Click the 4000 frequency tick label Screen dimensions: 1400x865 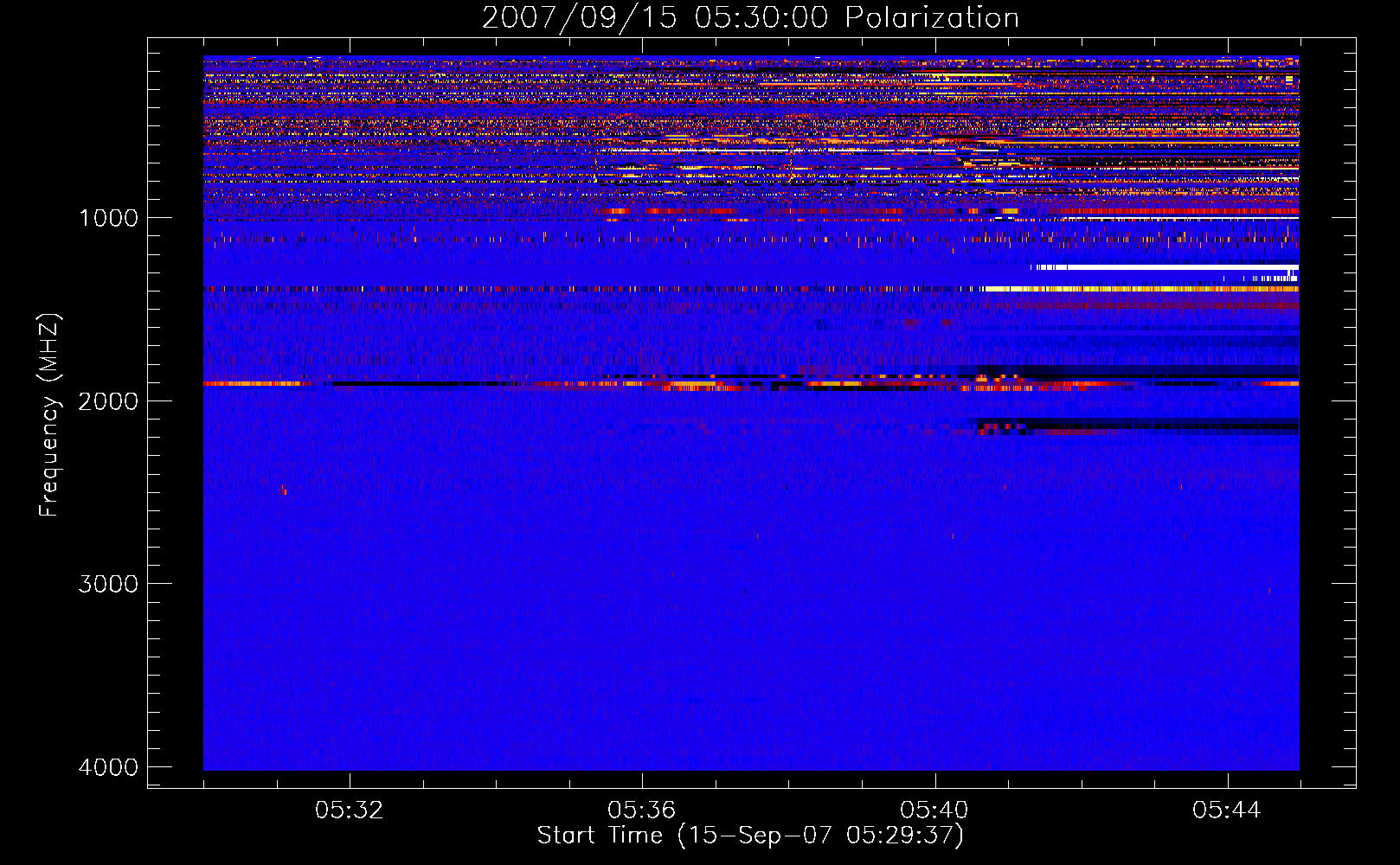point(108,767)
